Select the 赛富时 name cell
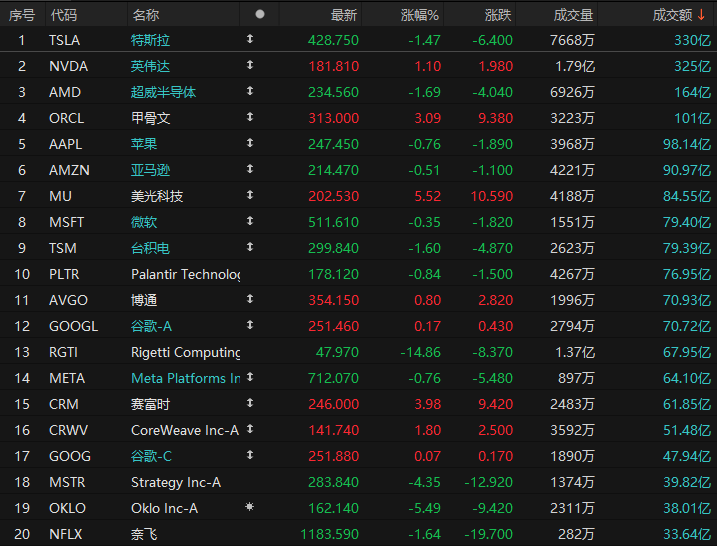 click(x=150, y=404)
